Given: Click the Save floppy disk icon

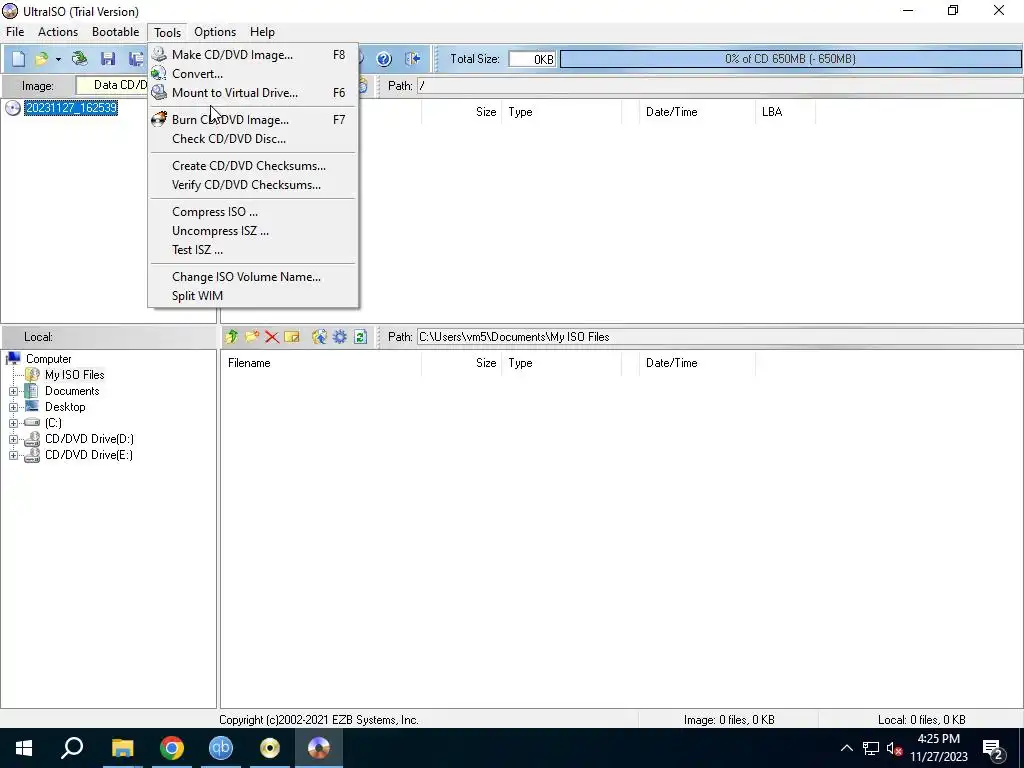Looking at the screenshot, I should (x=108, y=59).
